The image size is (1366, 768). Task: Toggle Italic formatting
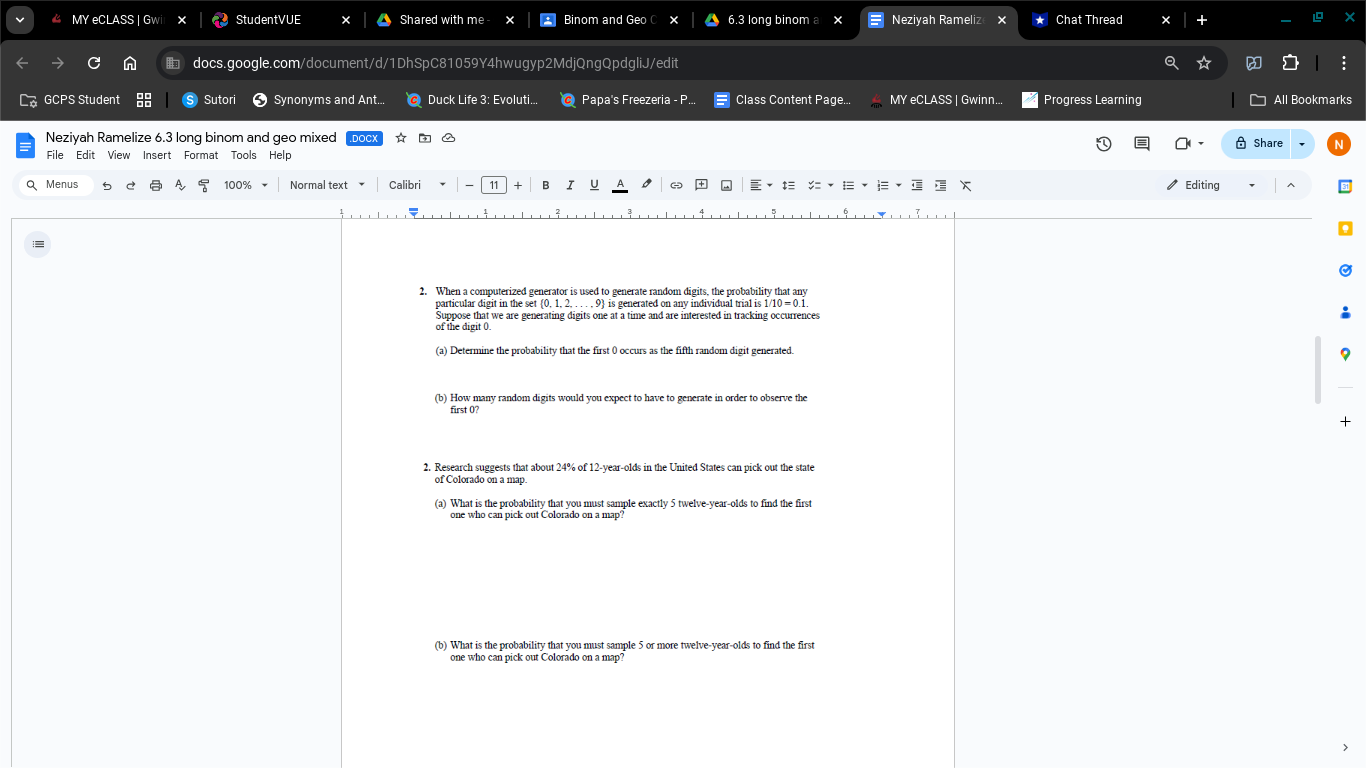(x=570, y=185)
